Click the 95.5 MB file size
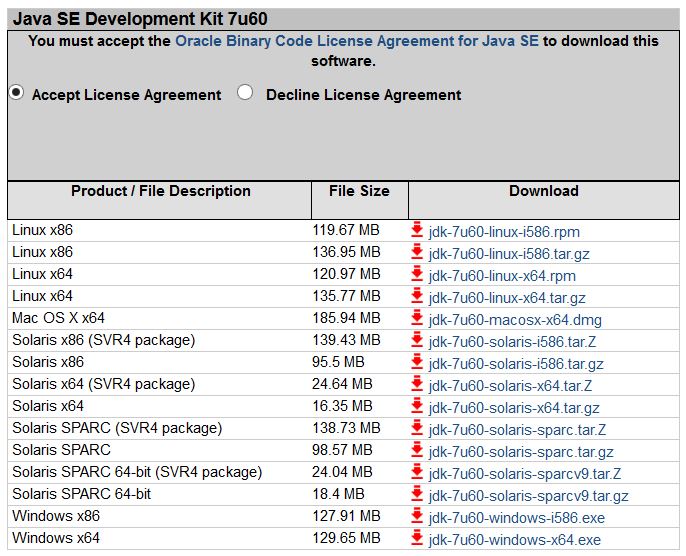Screen dimensions: 686x556 click(338, 362)
